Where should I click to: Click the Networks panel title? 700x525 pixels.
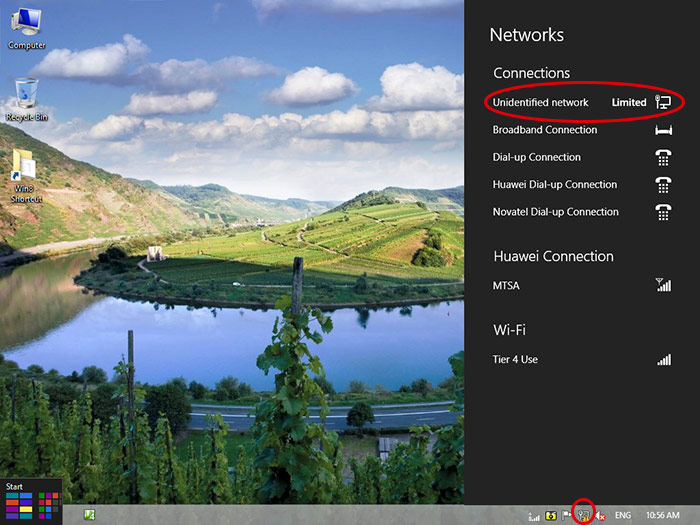(527, 35)
